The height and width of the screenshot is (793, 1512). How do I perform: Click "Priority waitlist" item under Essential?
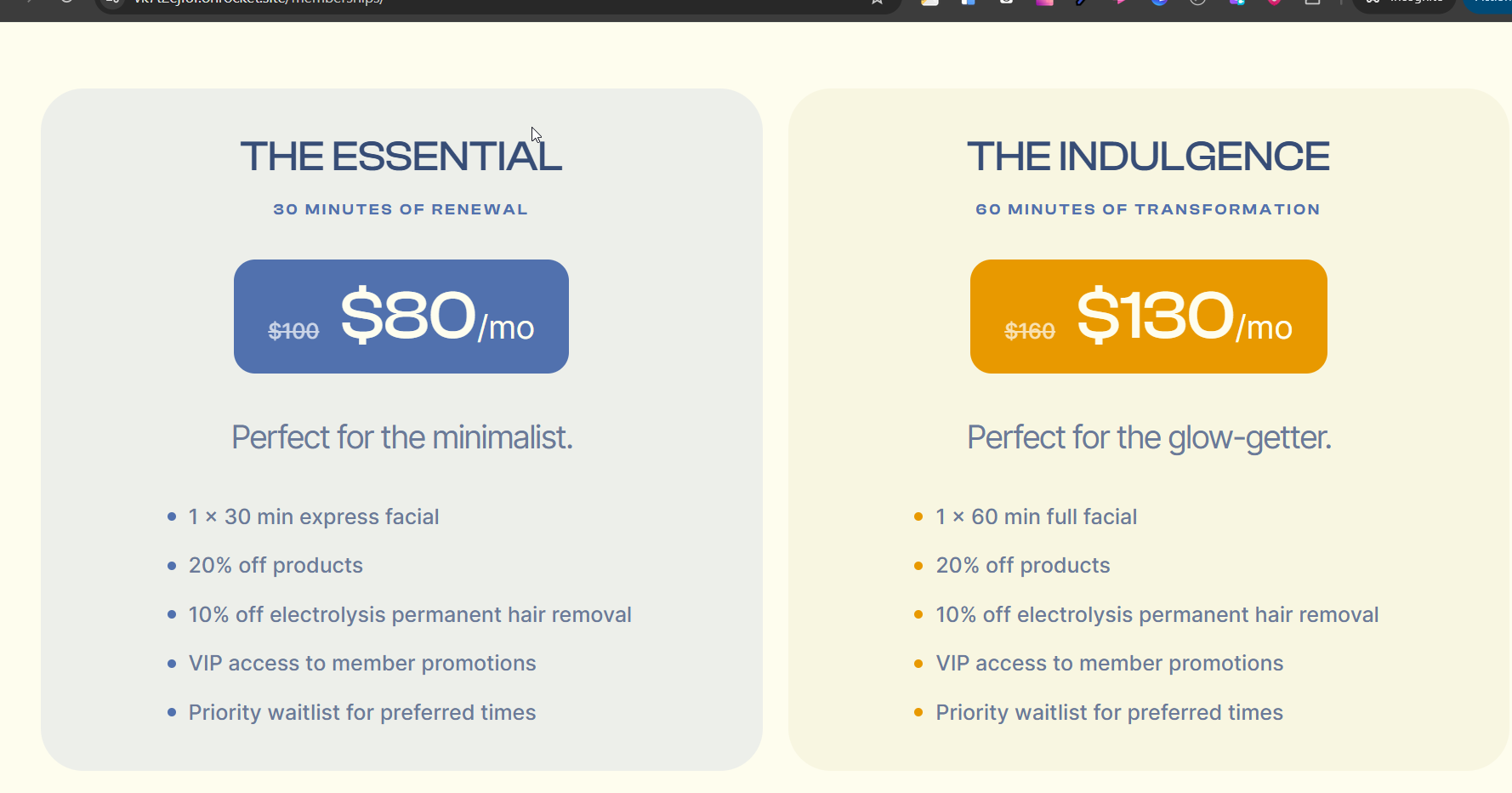pos(362,713)
